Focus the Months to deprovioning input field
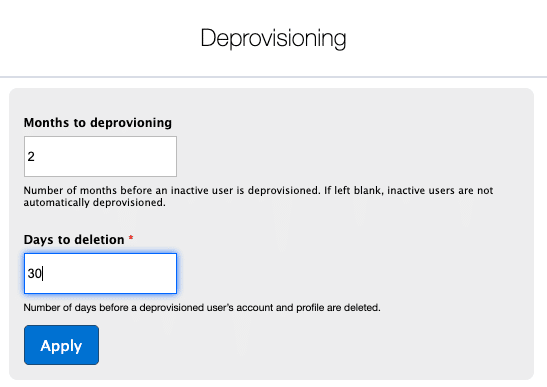The width and height of the screenshot is (547, 387). 100,156
